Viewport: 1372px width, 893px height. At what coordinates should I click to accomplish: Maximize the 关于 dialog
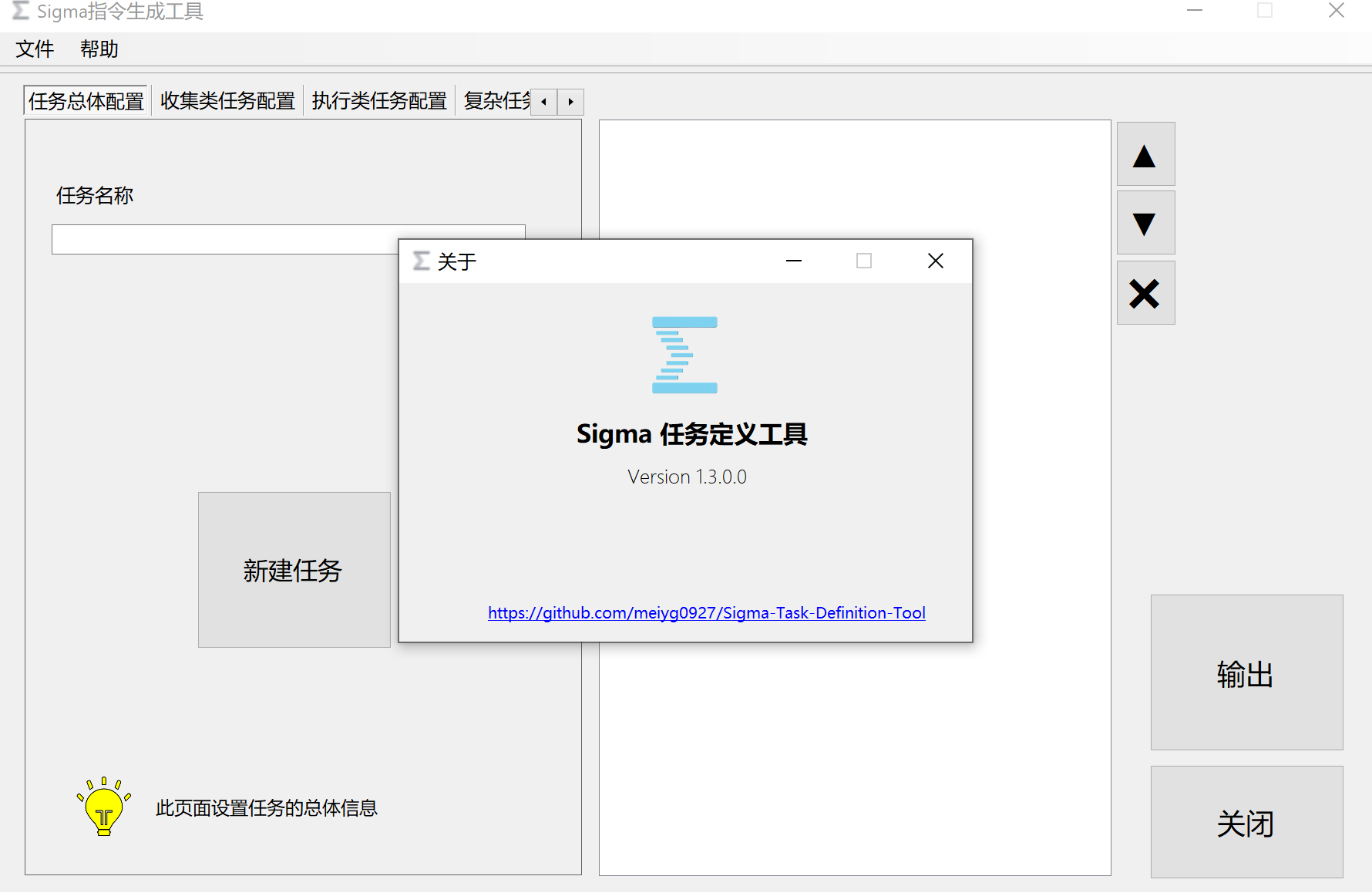coord(864,261)
